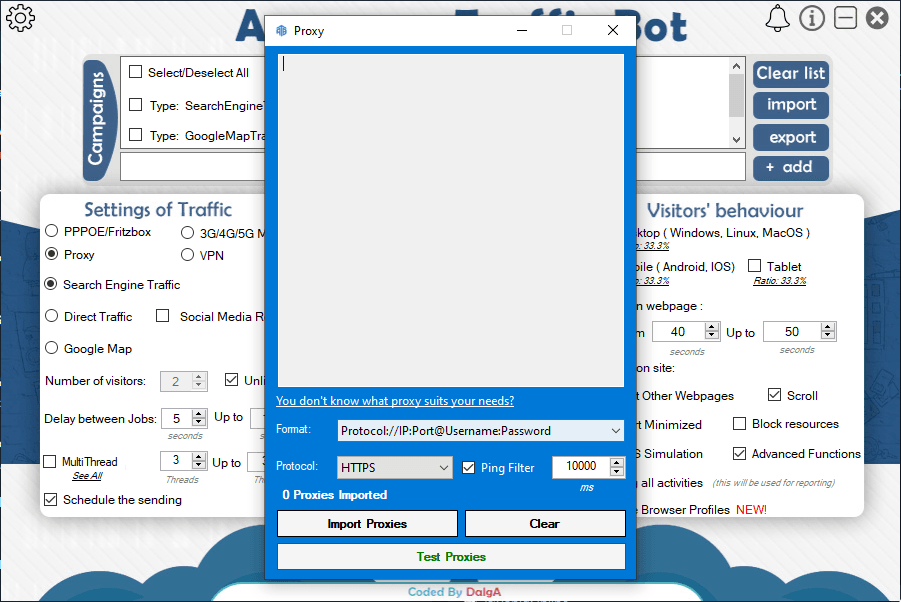Screen dimensions: 901x602
Task: Click the Proxy dialog title icon
Action: pyautogui.click(x=282, y=31)
